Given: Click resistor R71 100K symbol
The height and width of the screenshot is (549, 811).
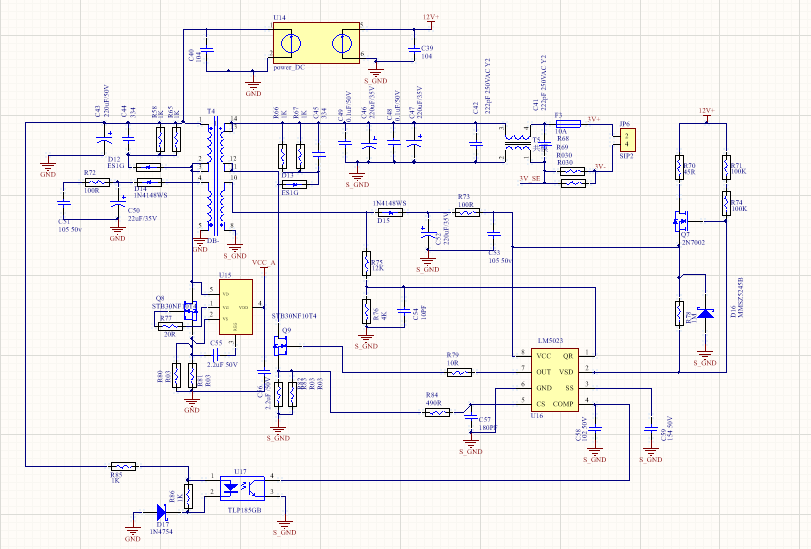Looking at the screenshot, I should pos(727,167).
